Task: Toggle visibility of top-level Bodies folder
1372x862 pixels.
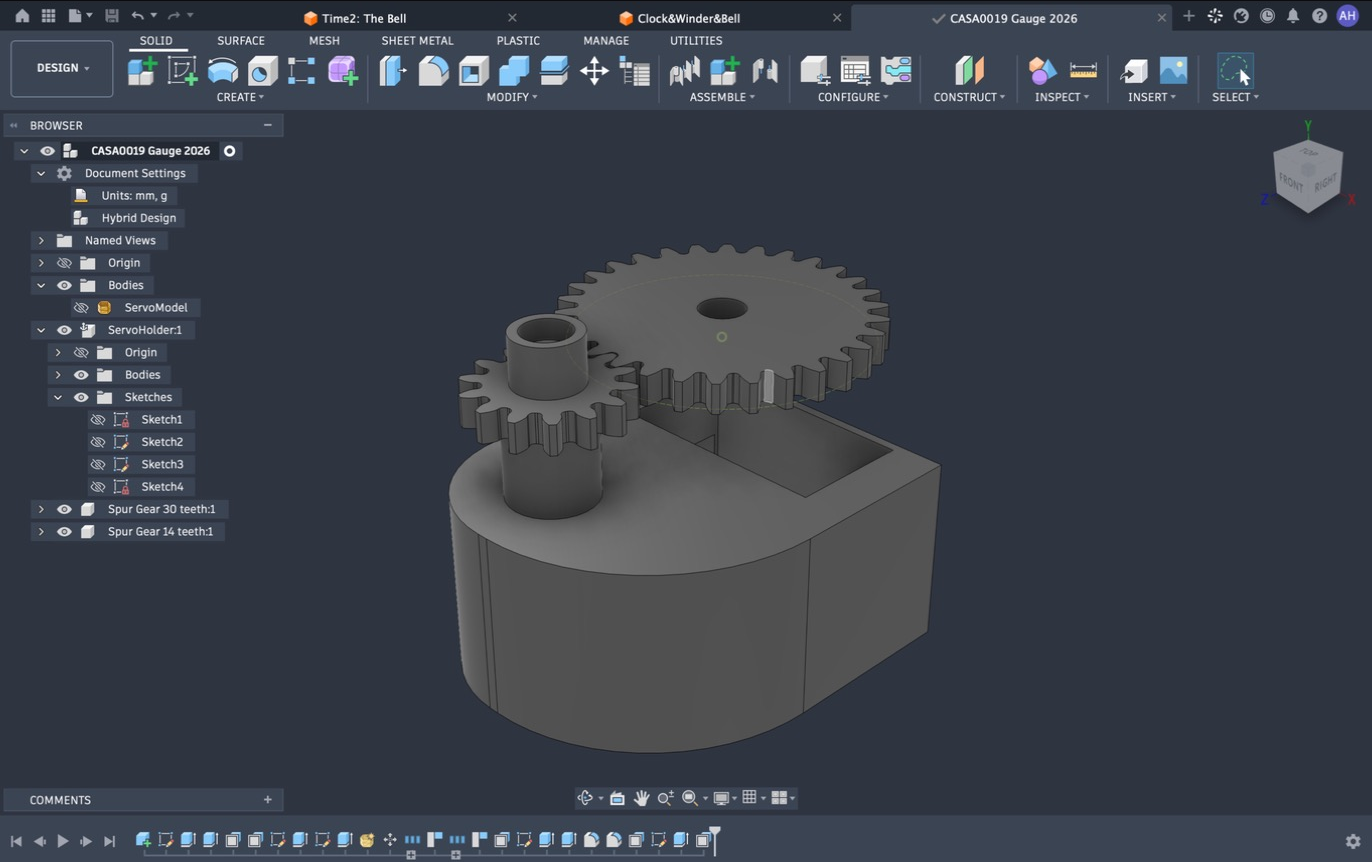Action: pyautogui.click(x=64, y=285)
